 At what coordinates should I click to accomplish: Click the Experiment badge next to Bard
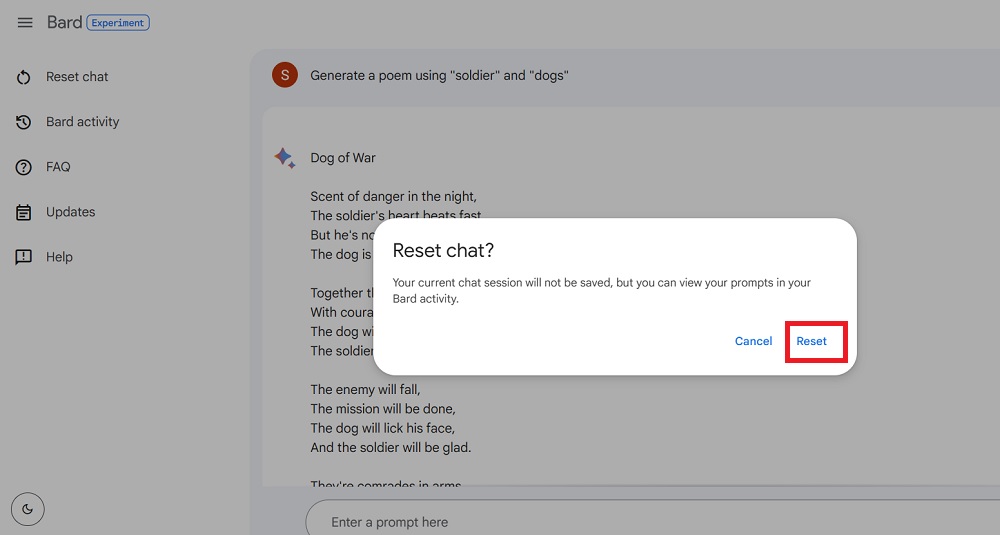[x=118, y=23]
